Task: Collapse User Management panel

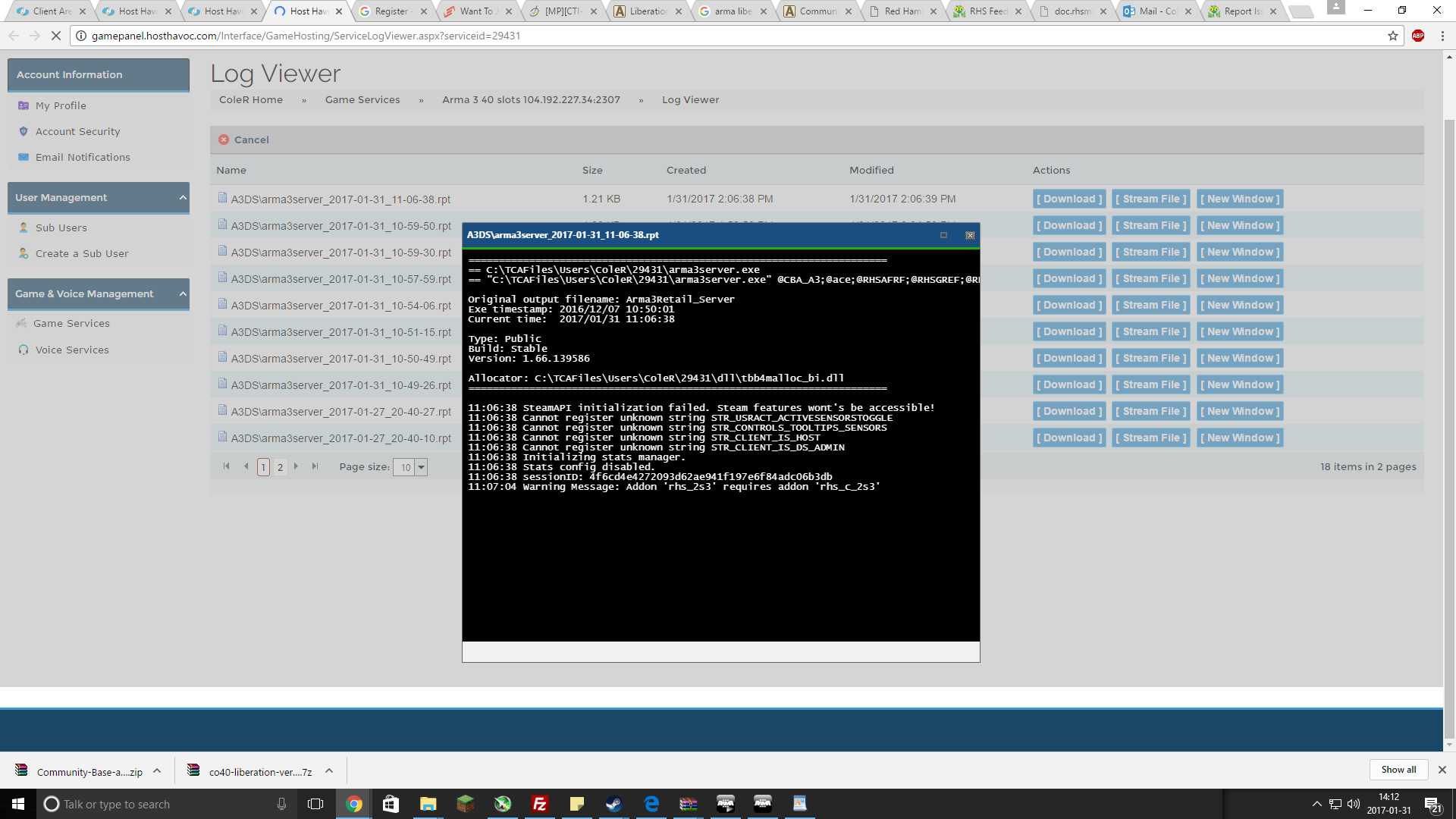Action: 183,197
